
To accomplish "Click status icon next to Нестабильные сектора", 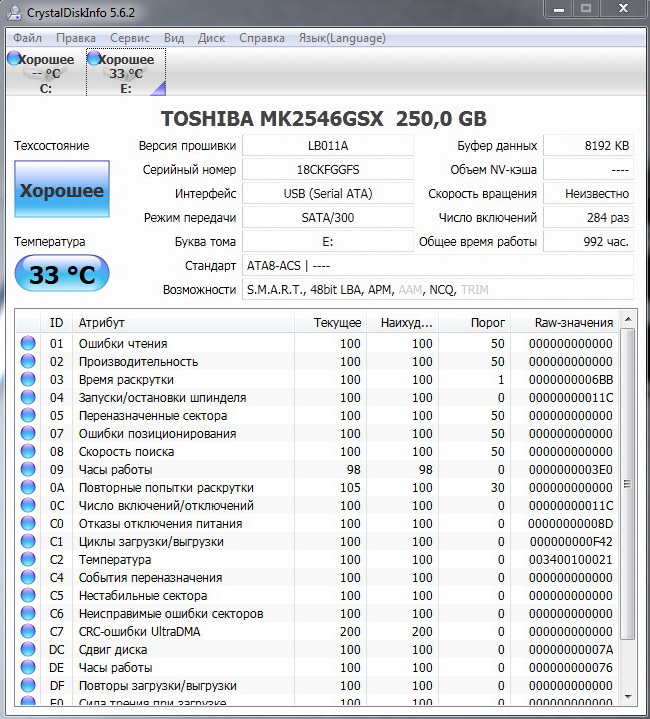I will tap(28, 596).
